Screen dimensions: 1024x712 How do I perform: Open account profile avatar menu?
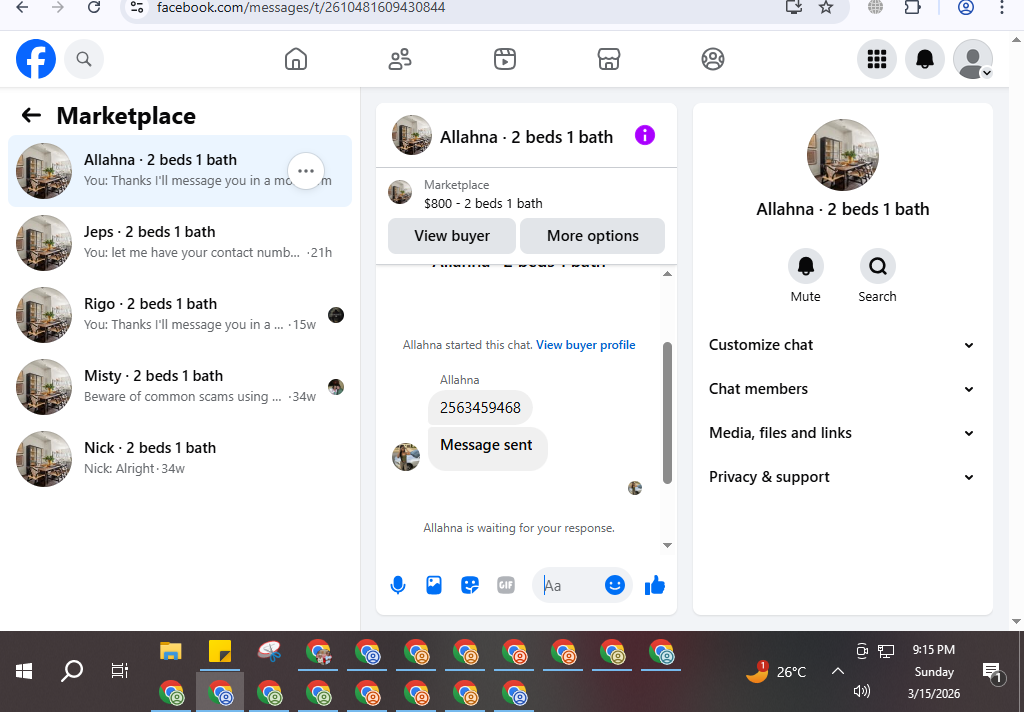coord(973,59)
